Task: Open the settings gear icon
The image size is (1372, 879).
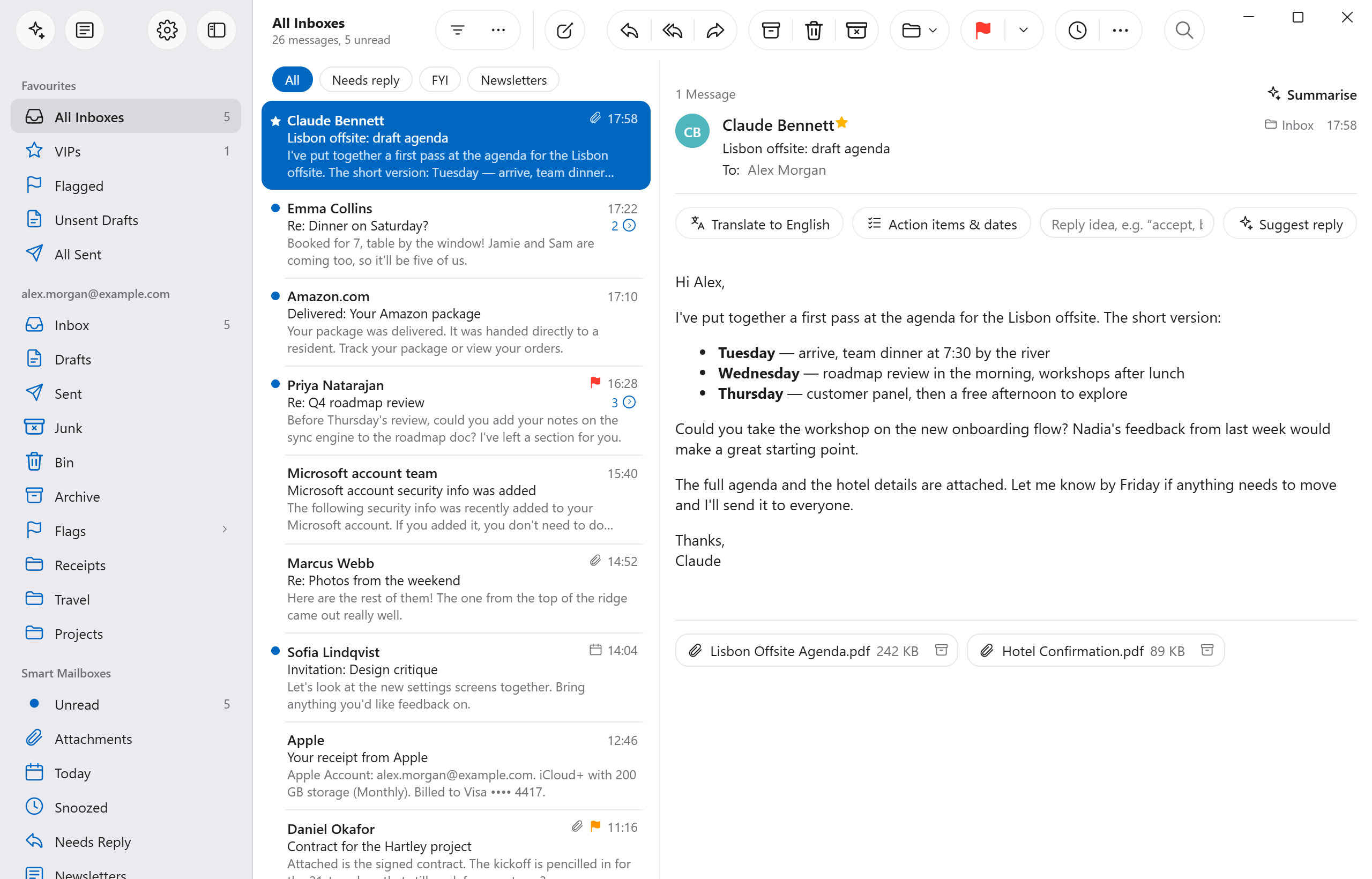Action: click(x=167, y=30)
